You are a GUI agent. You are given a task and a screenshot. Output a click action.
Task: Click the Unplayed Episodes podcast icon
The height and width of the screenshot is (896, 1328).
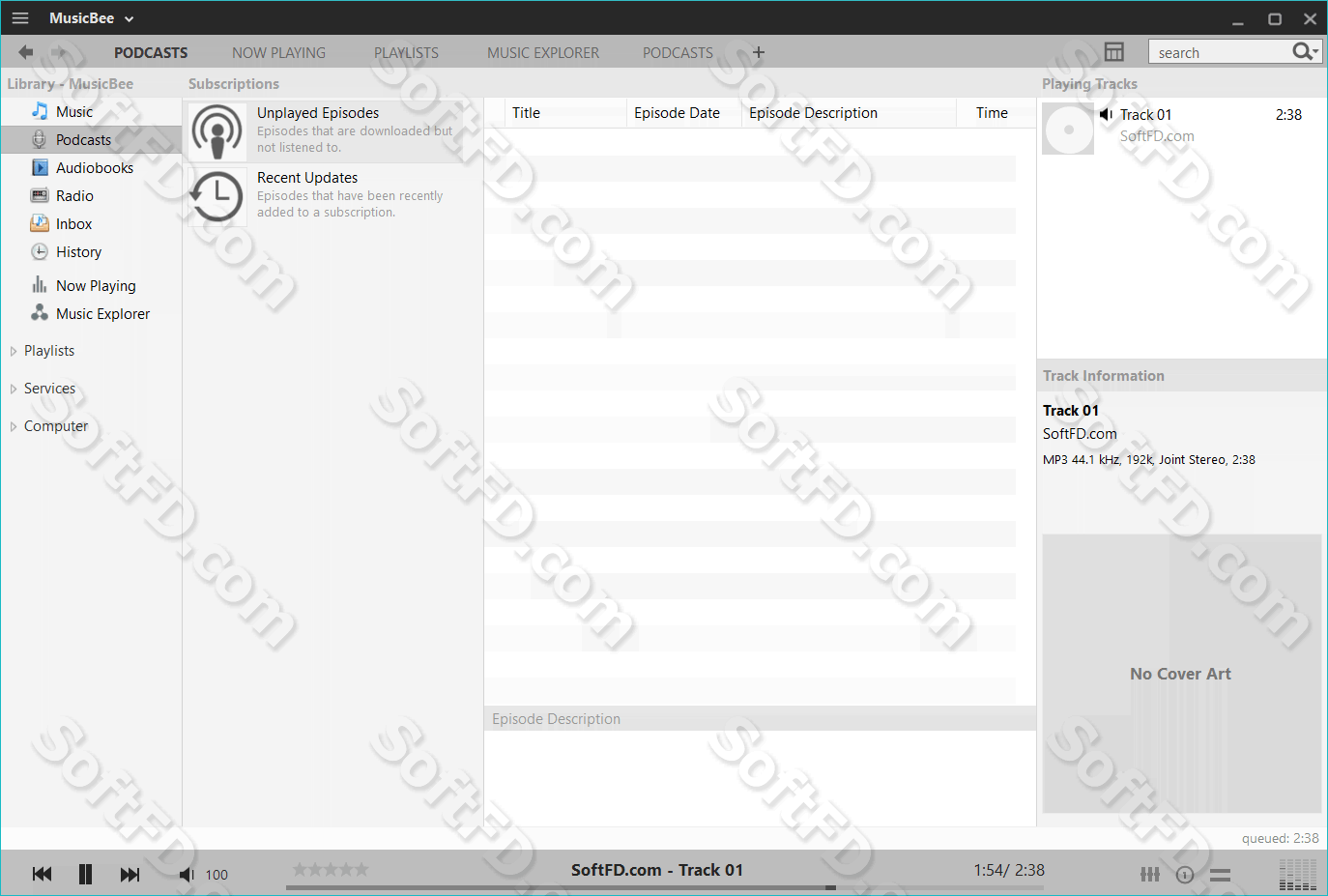point(217,132)
